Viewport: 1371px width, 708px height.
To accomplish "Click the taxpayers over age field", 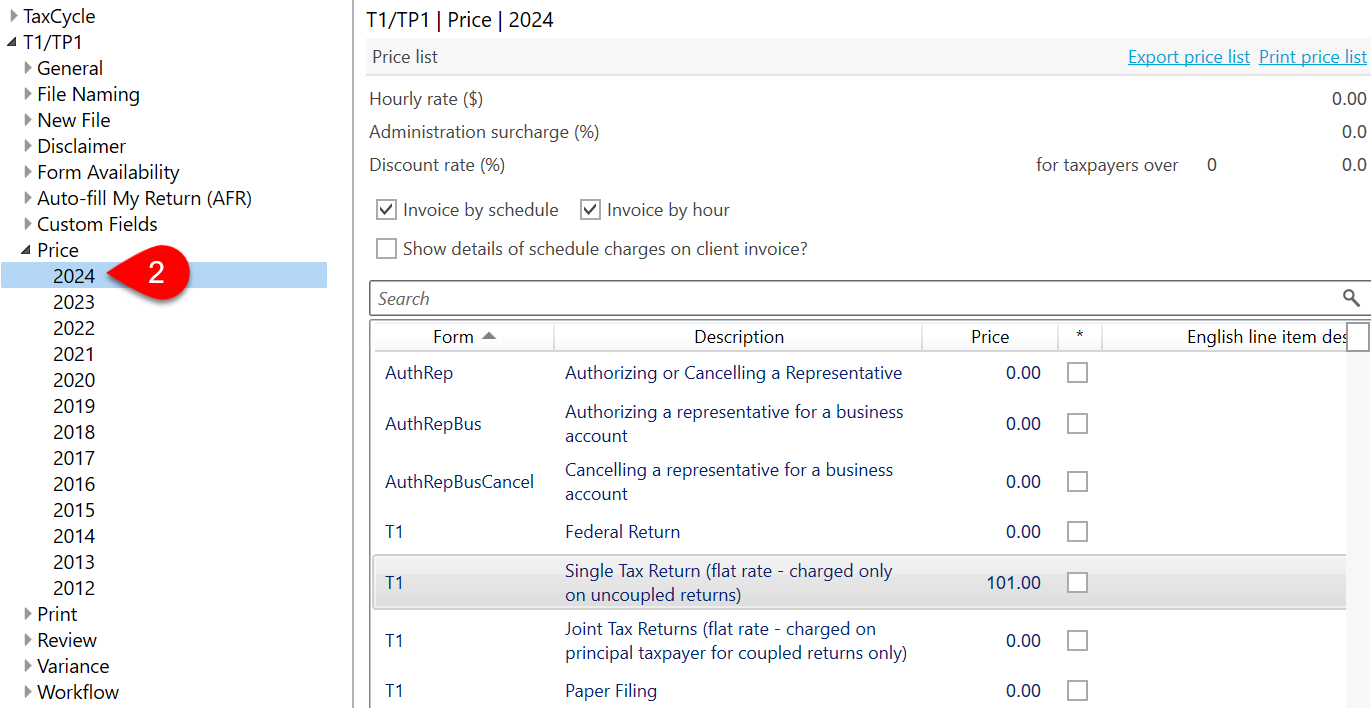I will [1211, 165].
